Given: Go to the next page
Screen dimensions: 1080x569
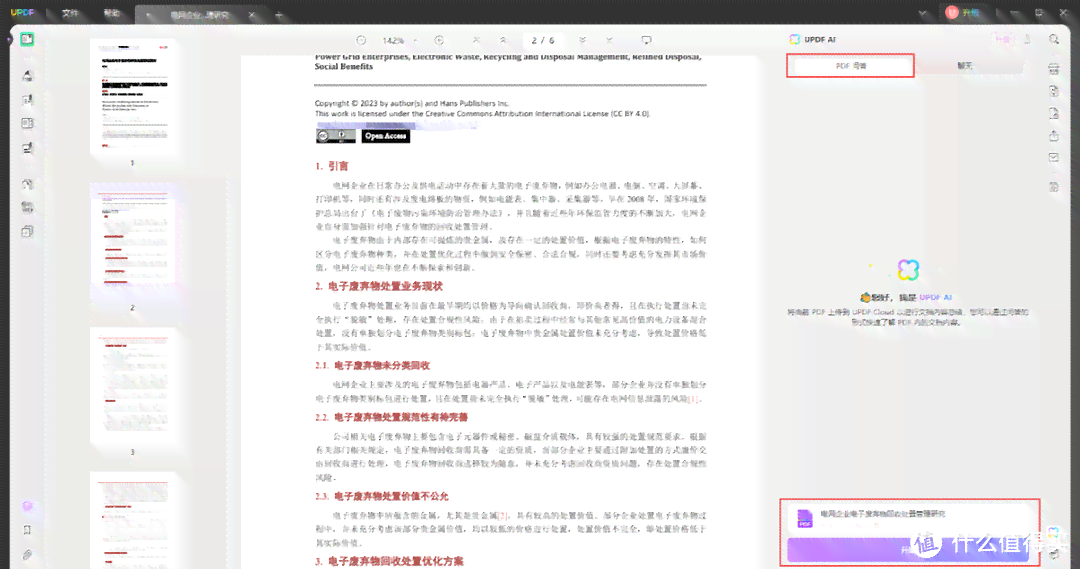Looking at the screenshot, I should click(583, 41).
